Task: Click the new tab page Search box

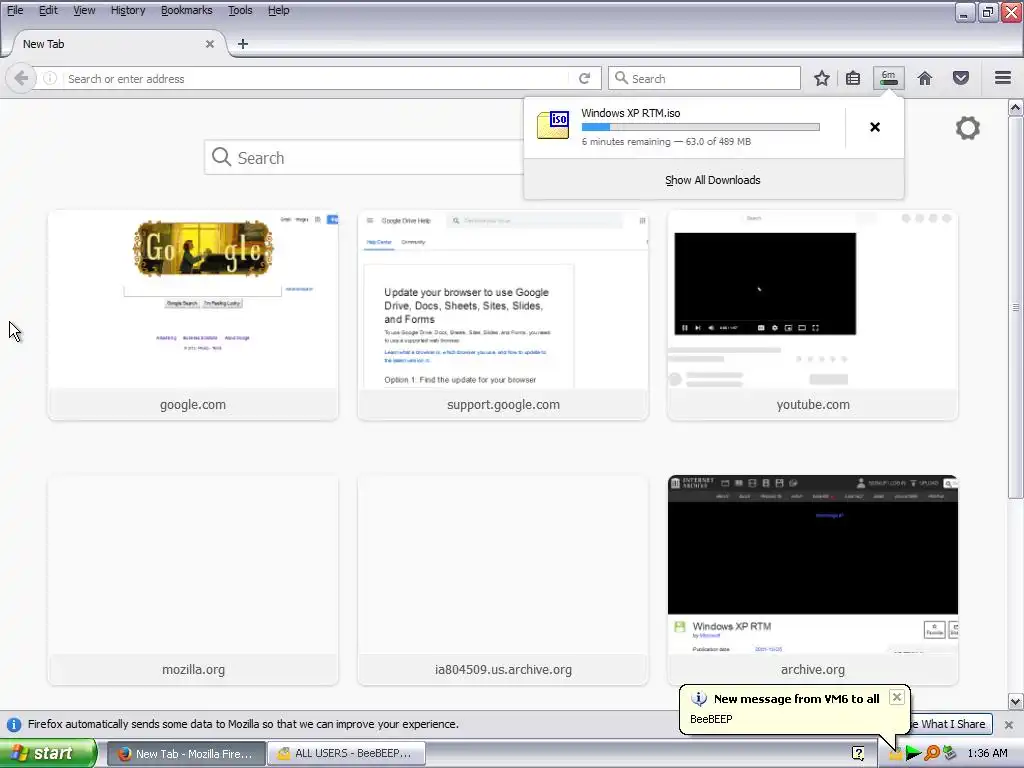Action: click(x=364, y=157)
